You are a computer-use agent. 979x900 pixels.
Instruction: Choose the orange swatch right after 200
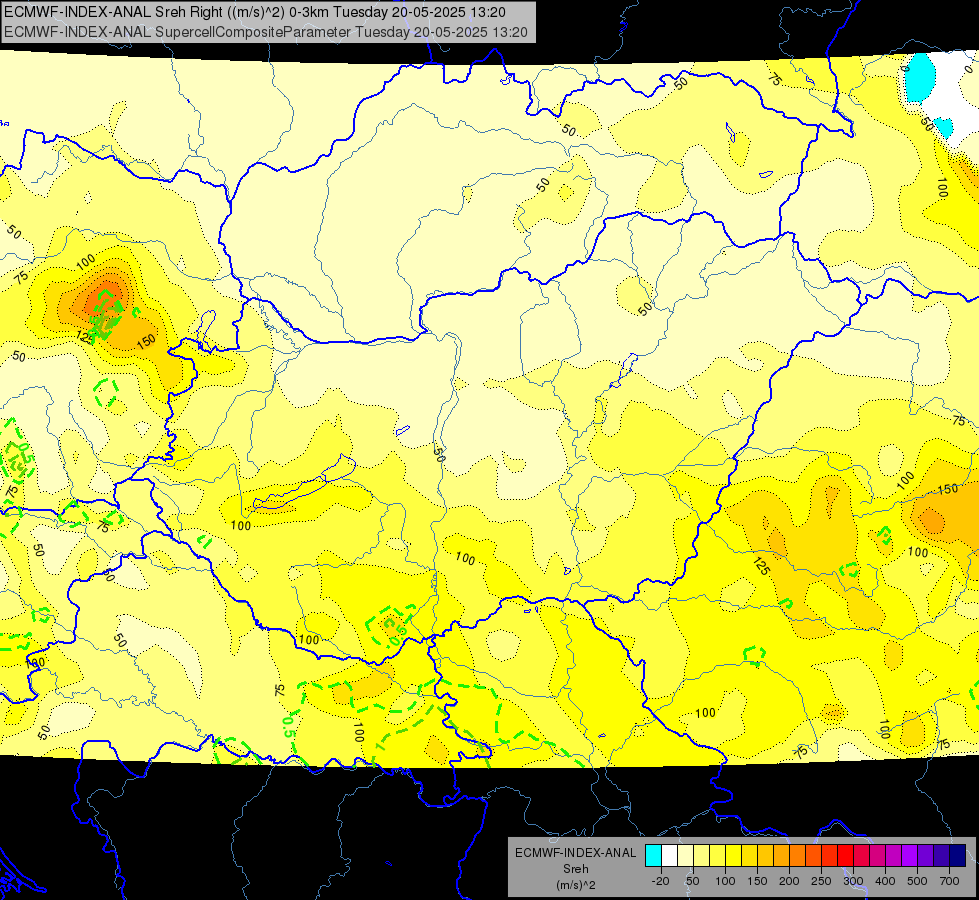pyautogui.click(x=798, y=856)
